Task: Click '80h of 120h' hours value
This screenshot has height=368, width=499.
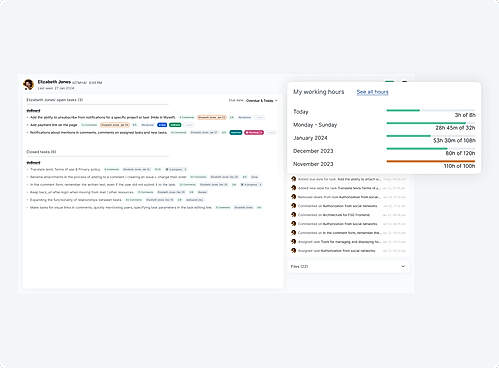Action: point(460,153)
